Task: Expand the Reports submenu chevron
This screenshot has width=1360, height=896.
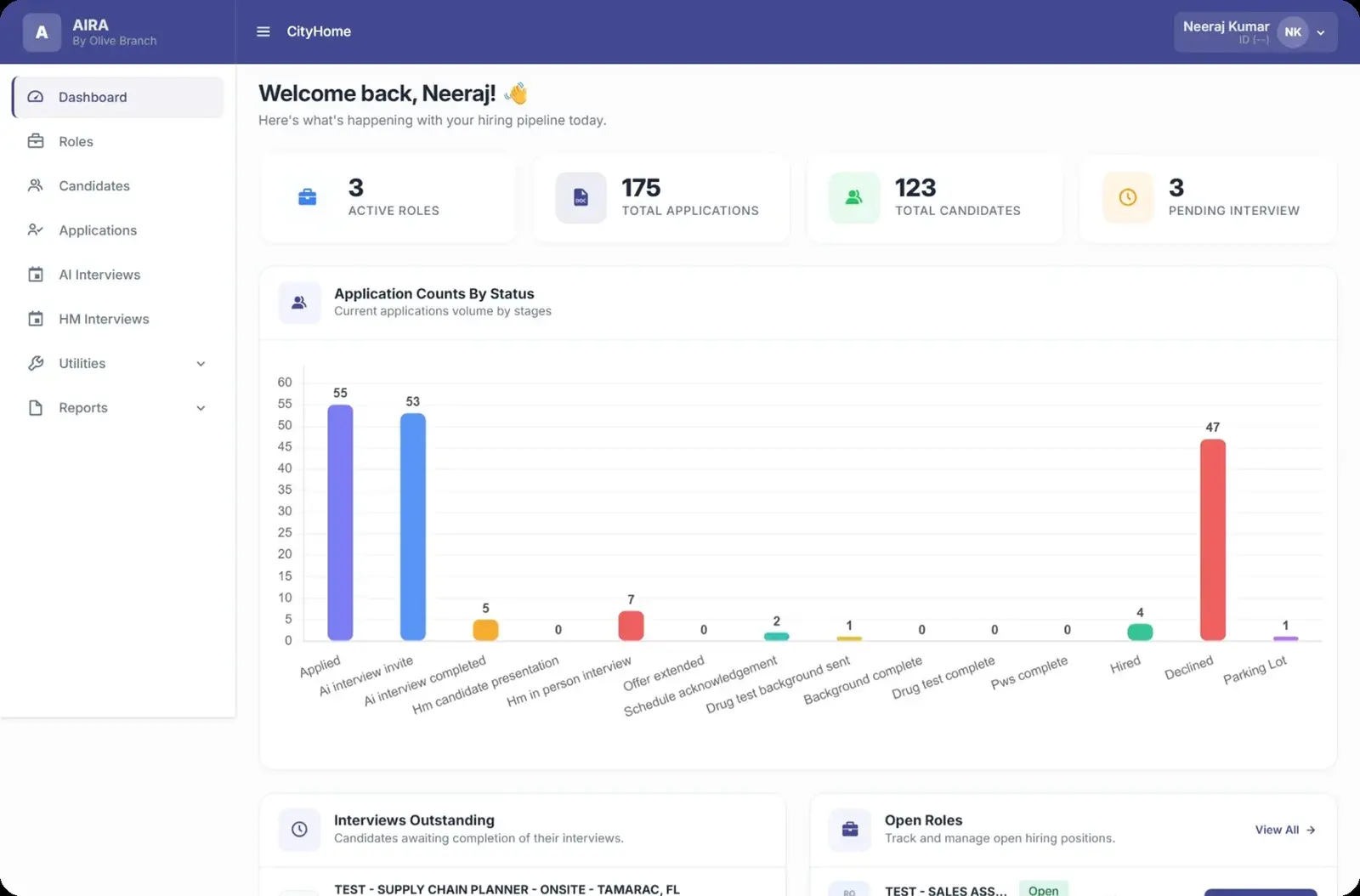Action: 201,408
